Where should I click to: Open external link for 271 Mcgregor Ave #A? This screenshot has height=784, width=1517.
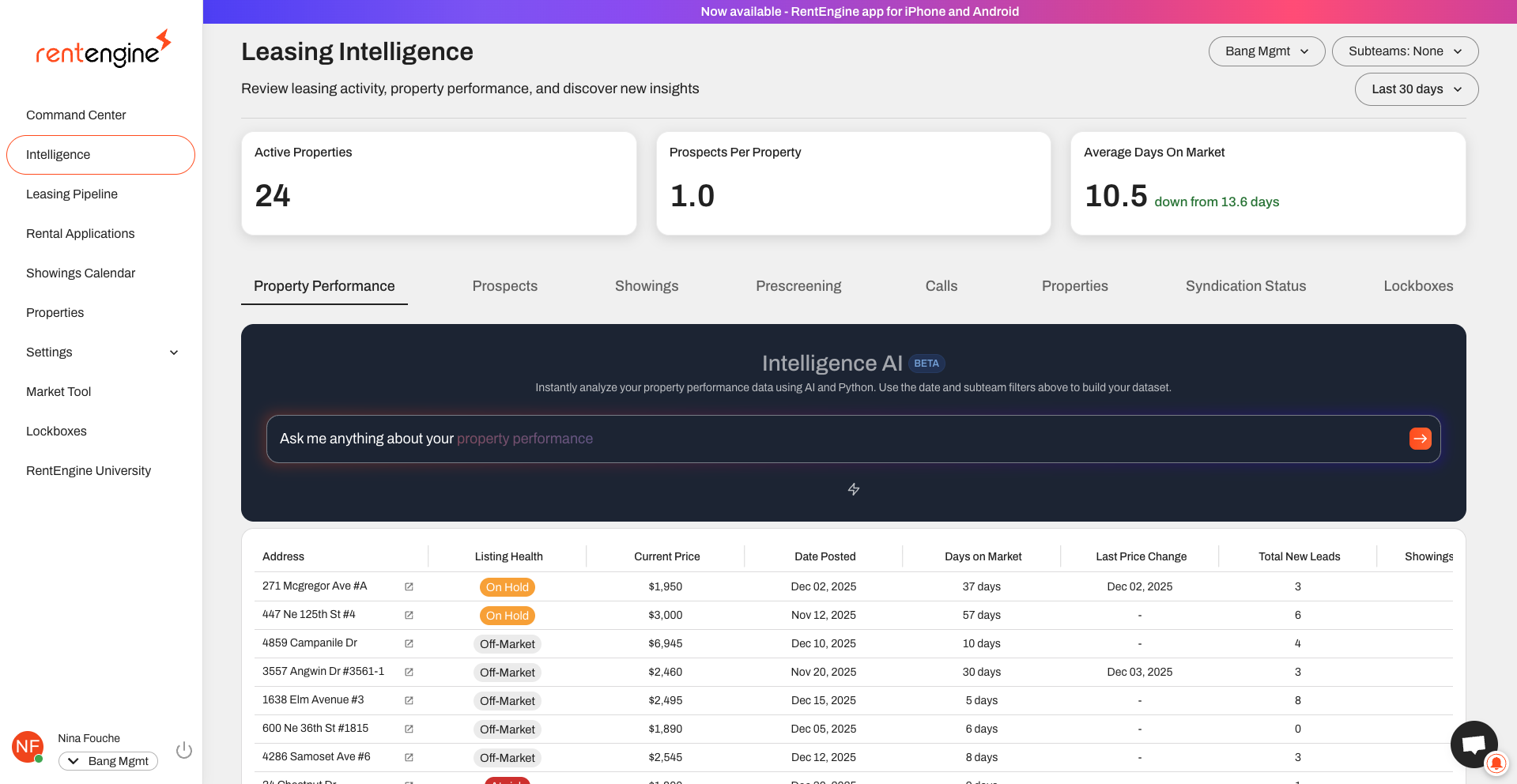point(409,586)
